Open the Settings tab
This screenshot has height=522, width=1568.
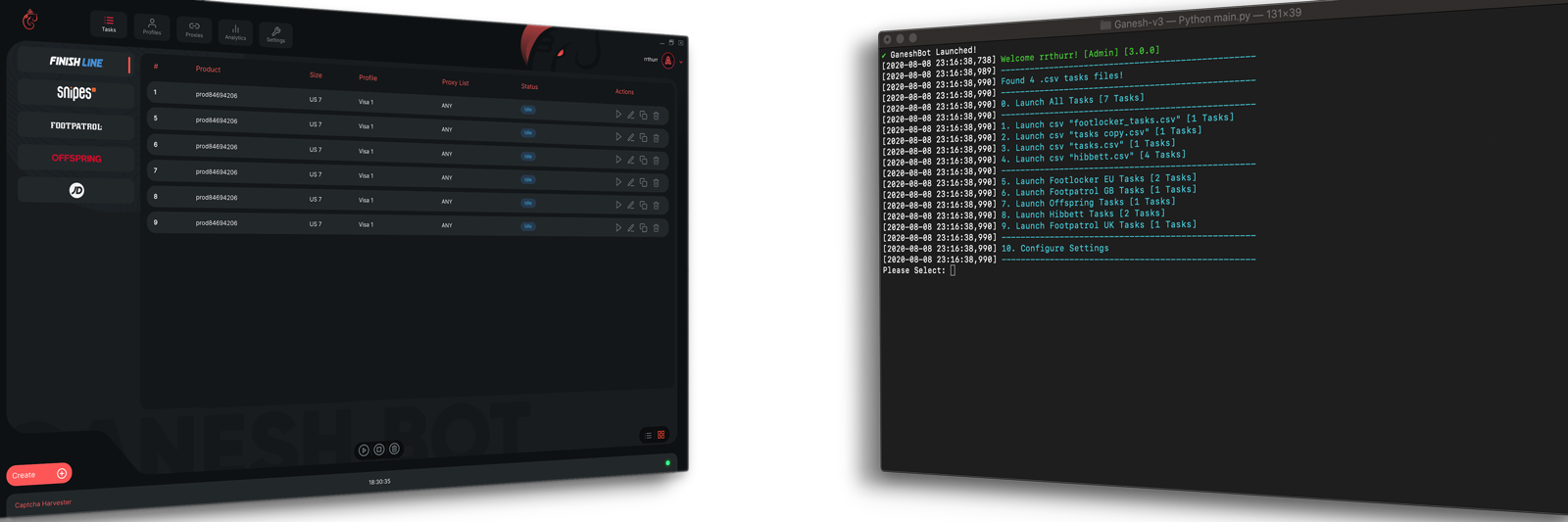click(x=276, y=35)
